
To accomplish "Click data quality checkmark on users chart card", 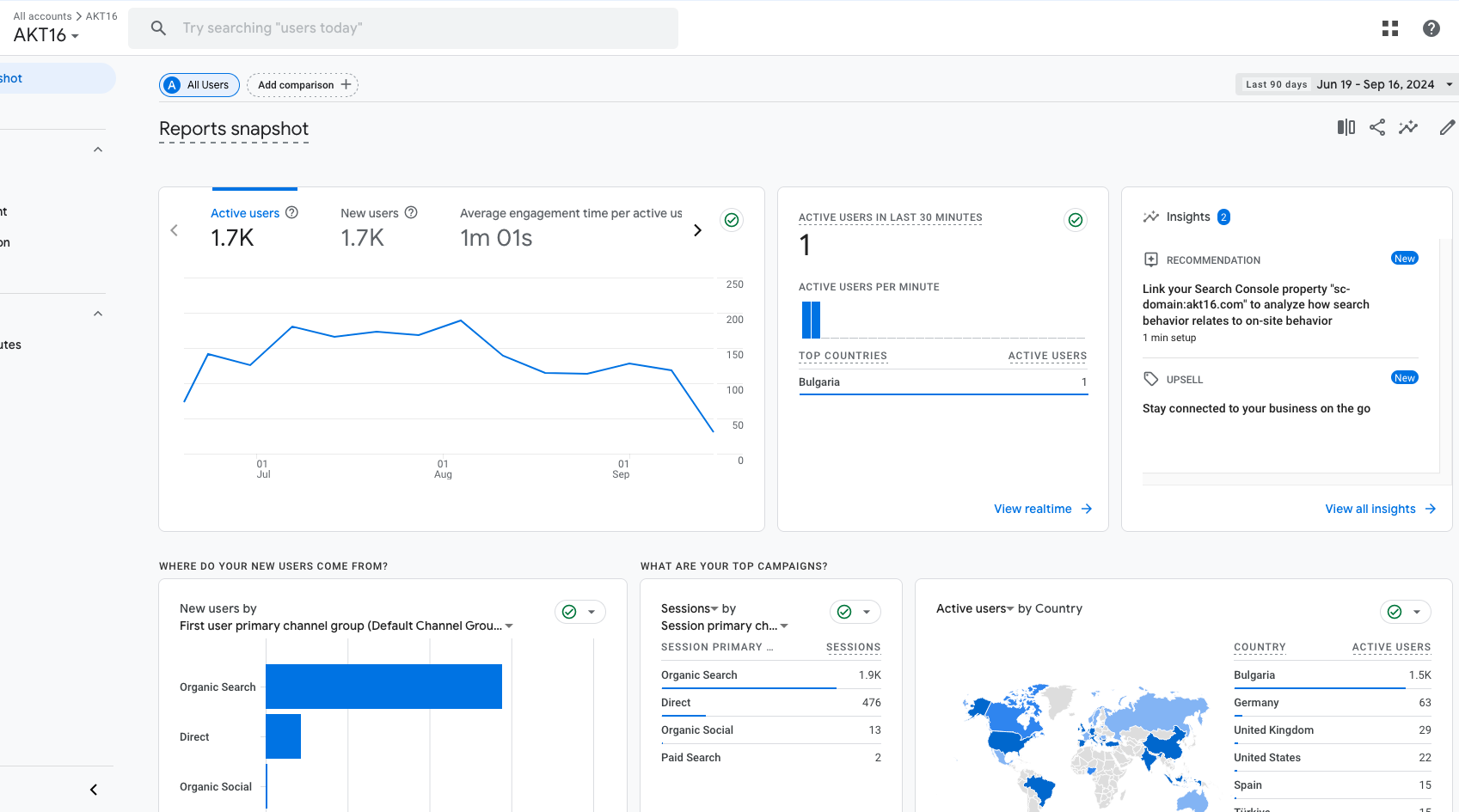I will [x=732, y=220].
